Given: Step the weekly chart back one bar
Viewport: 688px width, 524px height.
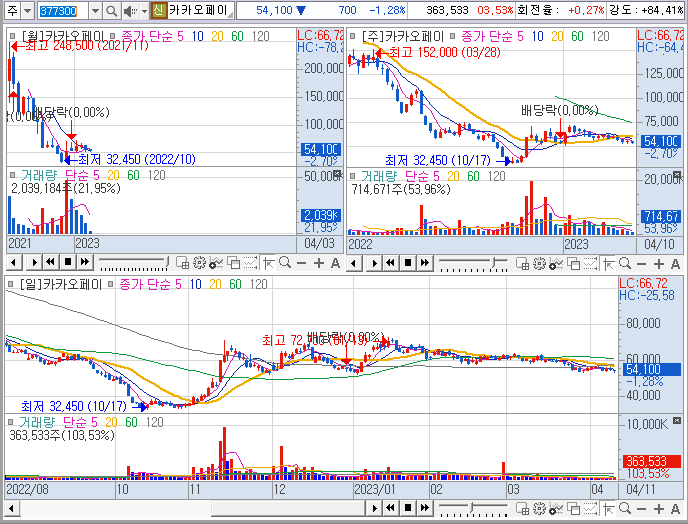Looking at the screenshot, I should pos(354,263).
